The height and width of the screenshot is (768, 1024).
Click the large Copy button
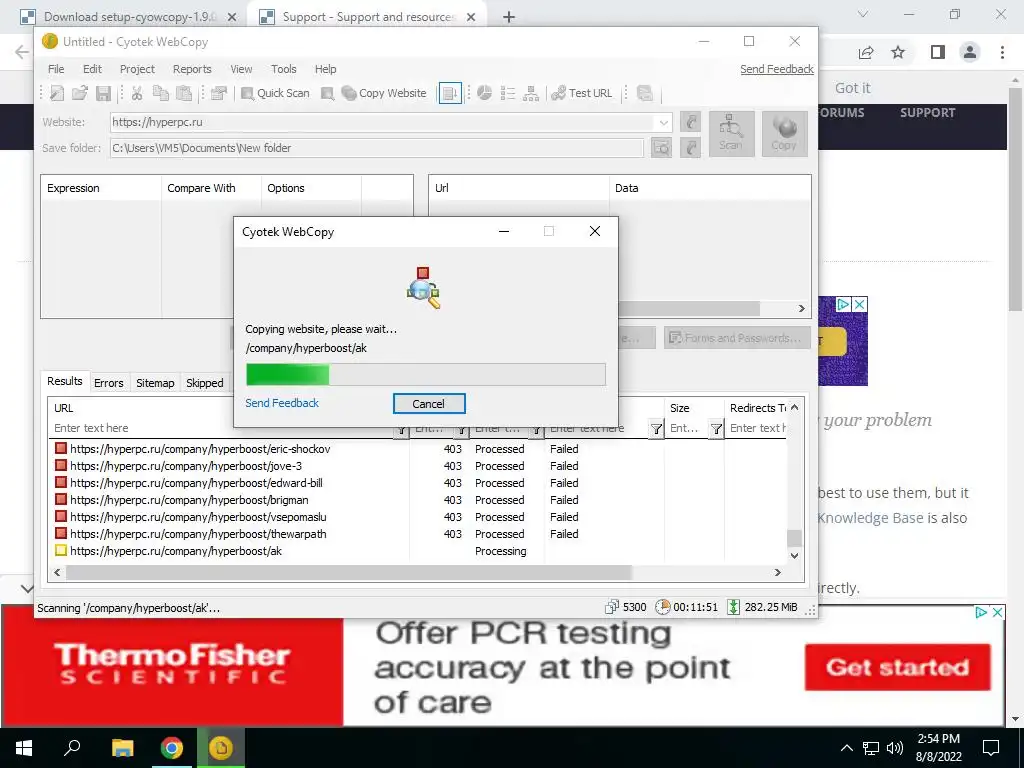tap(784, 134)
